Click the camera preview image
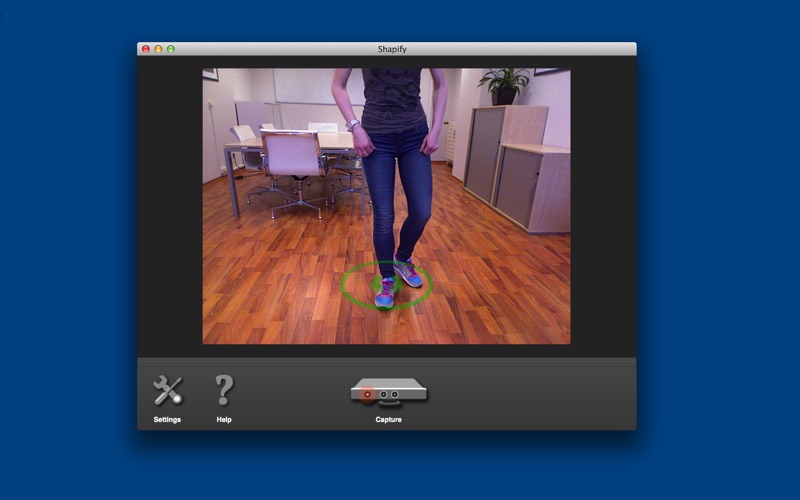800x500 pixels. [x=386, y=206]
